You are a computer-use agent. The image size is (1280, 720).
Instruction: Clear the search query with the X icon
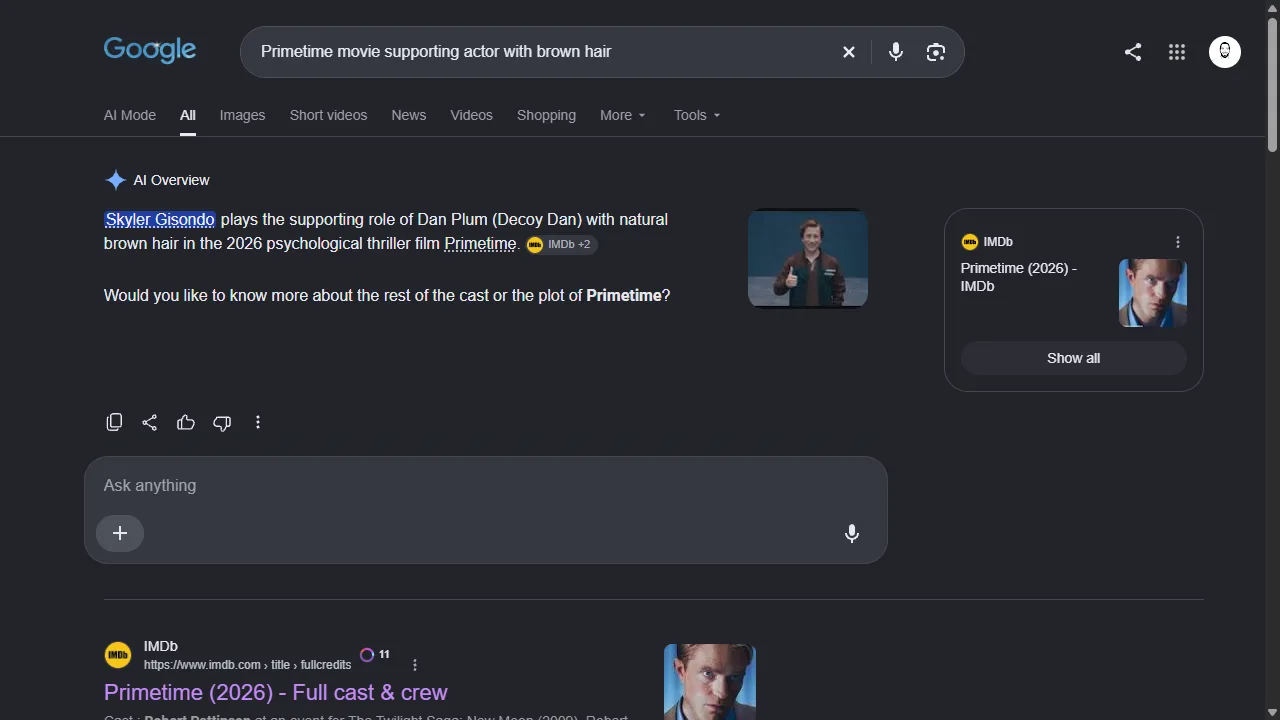(x=849, y=52)
